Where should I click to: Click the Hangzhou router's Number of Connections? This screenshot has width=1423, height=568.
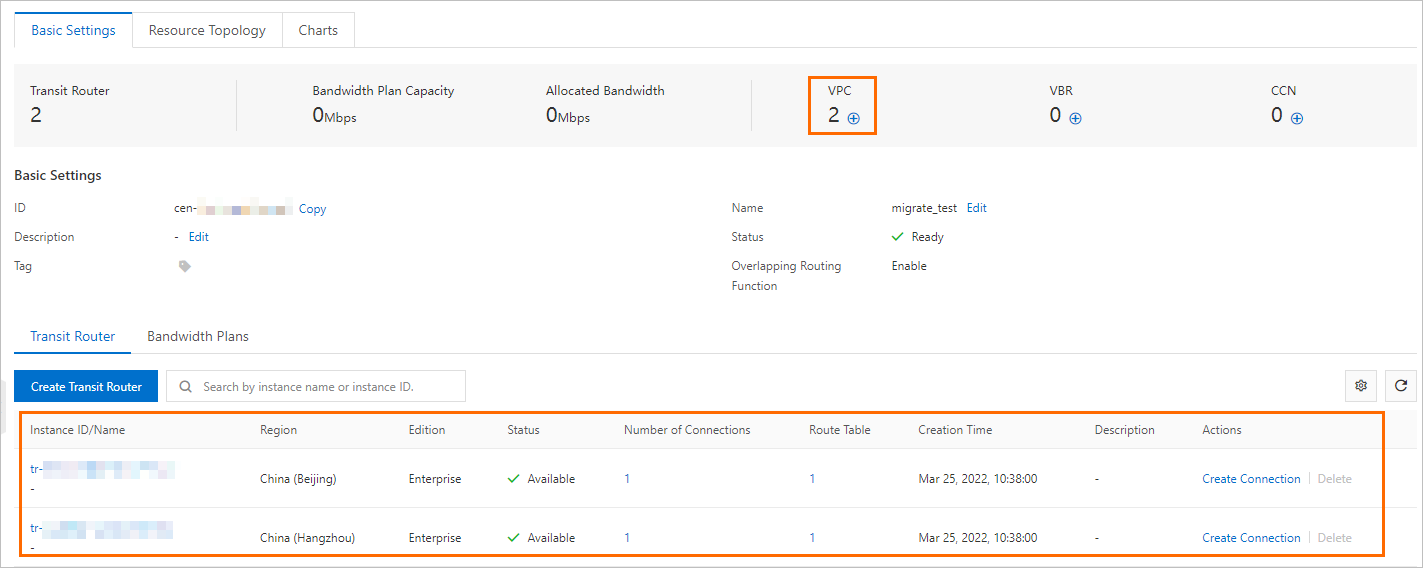pos(627,538)
